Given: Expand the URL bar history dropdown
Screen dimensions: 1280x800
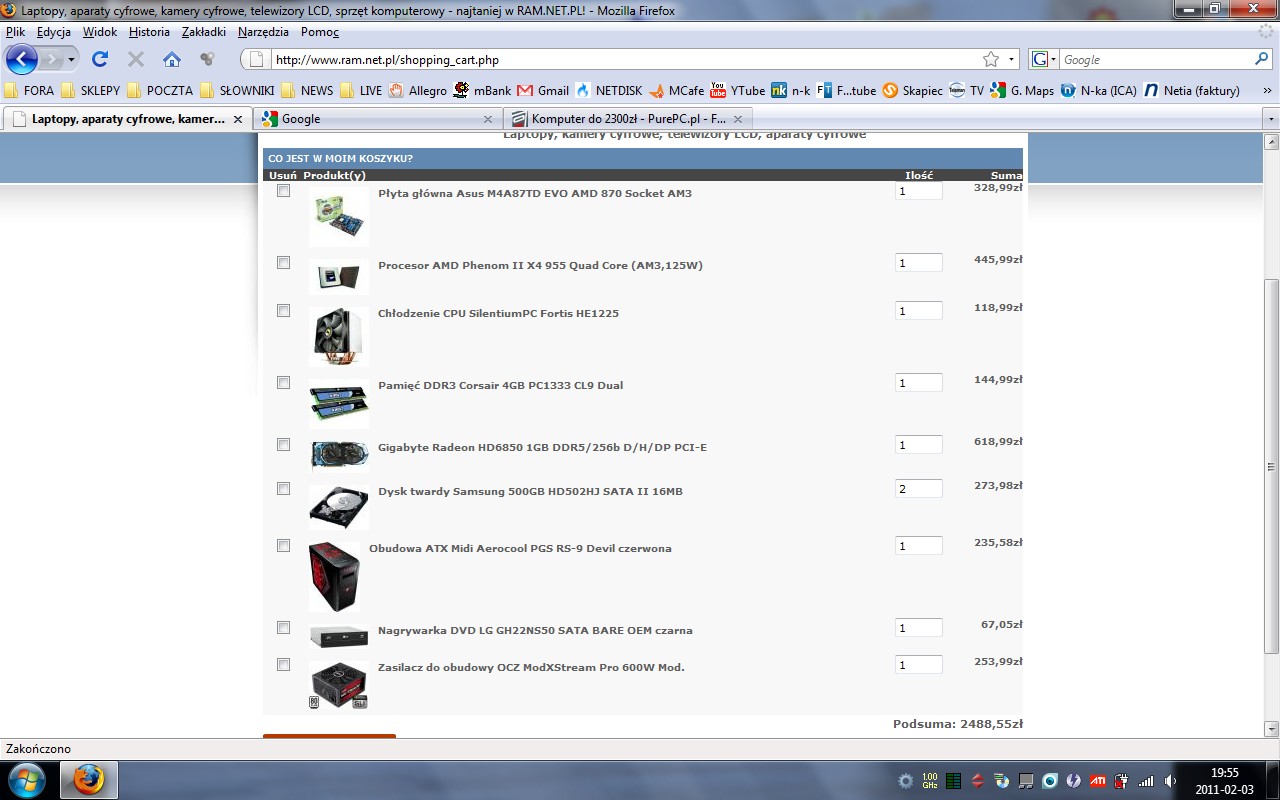Looking at the screenshot, I should (1011, 59).
